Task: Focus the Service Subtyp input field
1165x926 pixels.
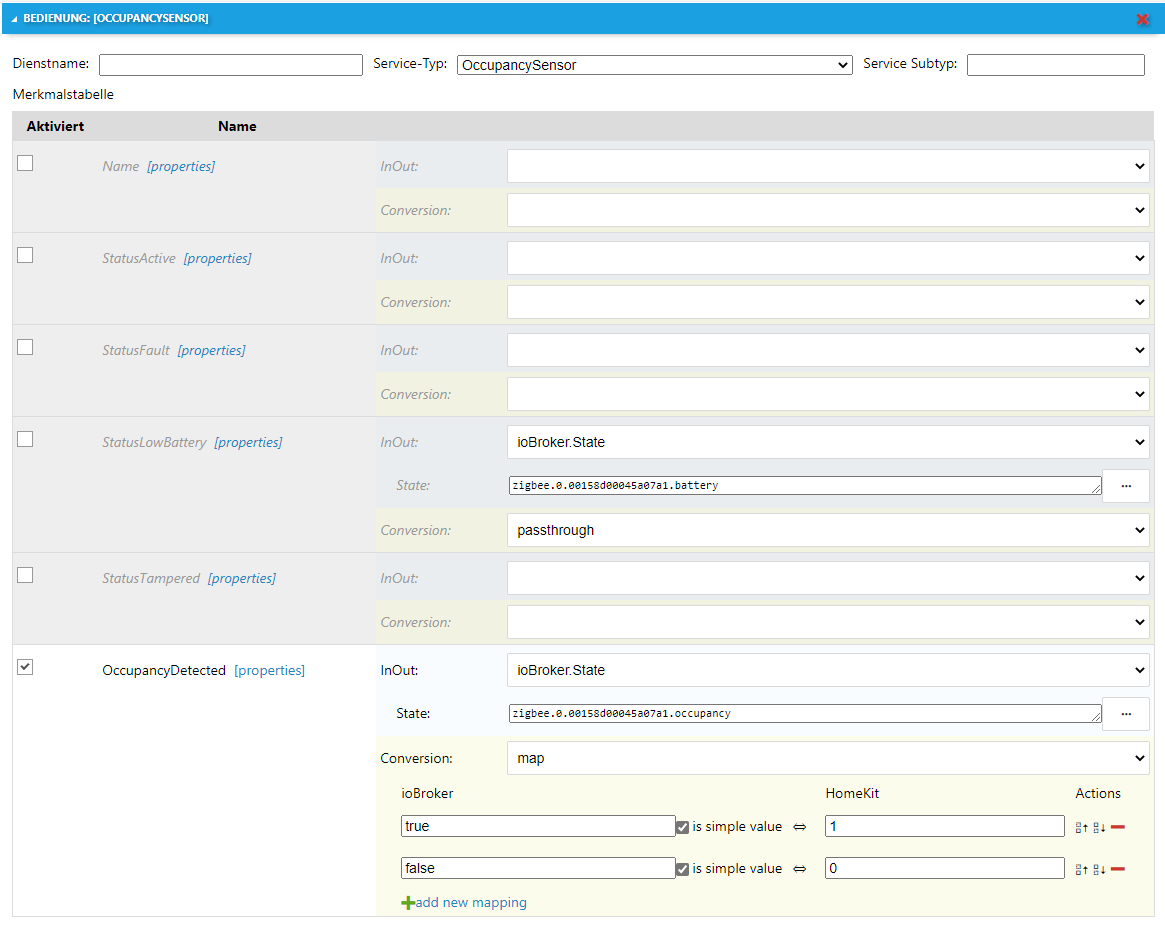Action: pos(1056,65)
